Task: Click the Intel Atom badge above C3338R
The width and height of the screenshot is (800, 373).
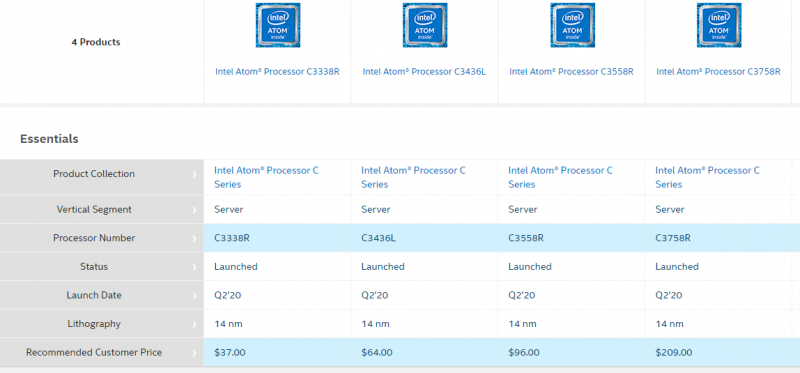Action: click(x=278, y=25)
